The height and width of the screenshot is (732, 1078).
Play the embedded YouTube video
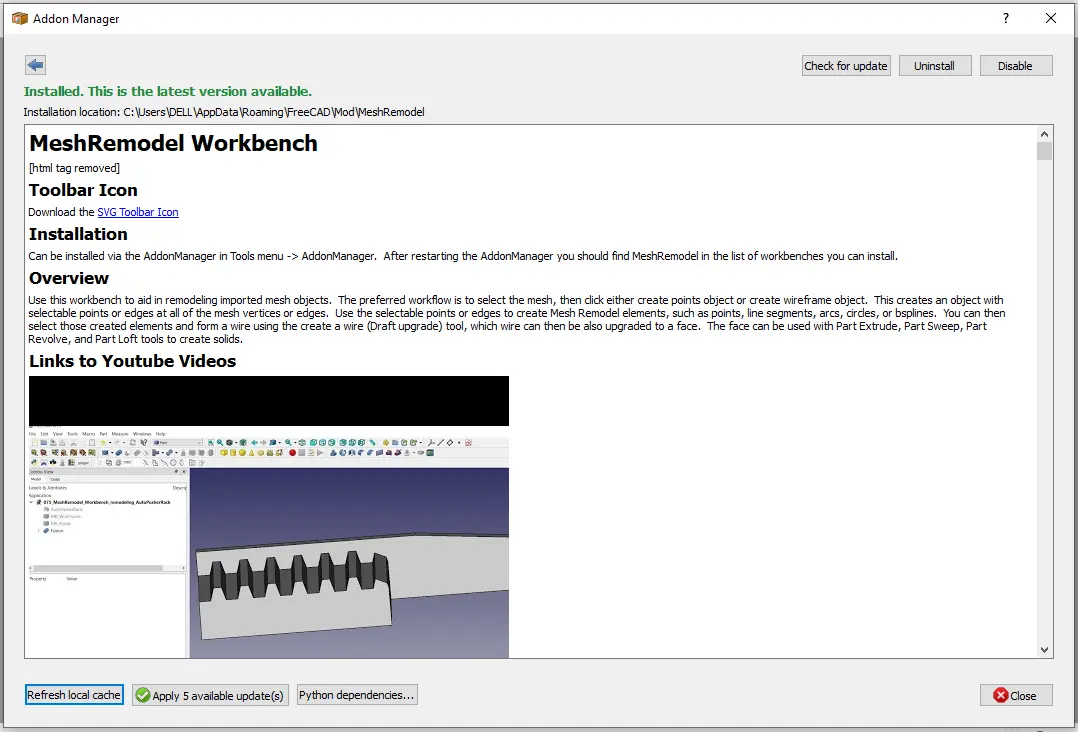[x=268, y=400]
